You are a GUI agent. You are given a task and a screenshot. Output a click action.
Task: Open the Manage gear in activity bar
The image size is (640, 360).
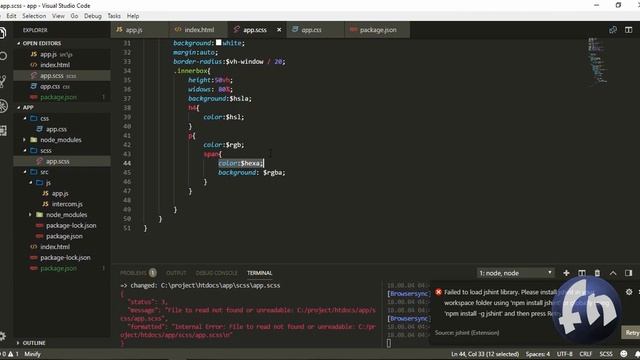click(2, 336)
